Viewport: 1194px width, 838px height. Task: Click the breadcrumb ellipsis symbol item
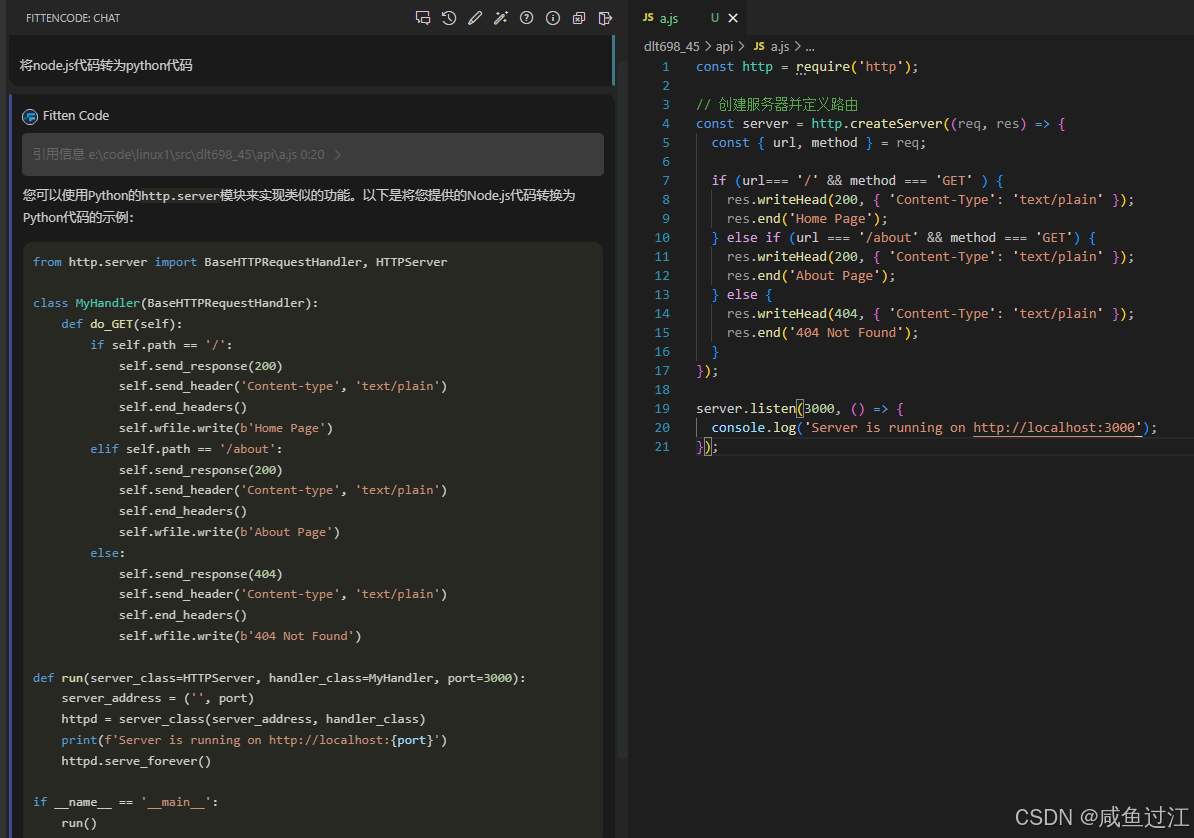(x=810, y=46)
